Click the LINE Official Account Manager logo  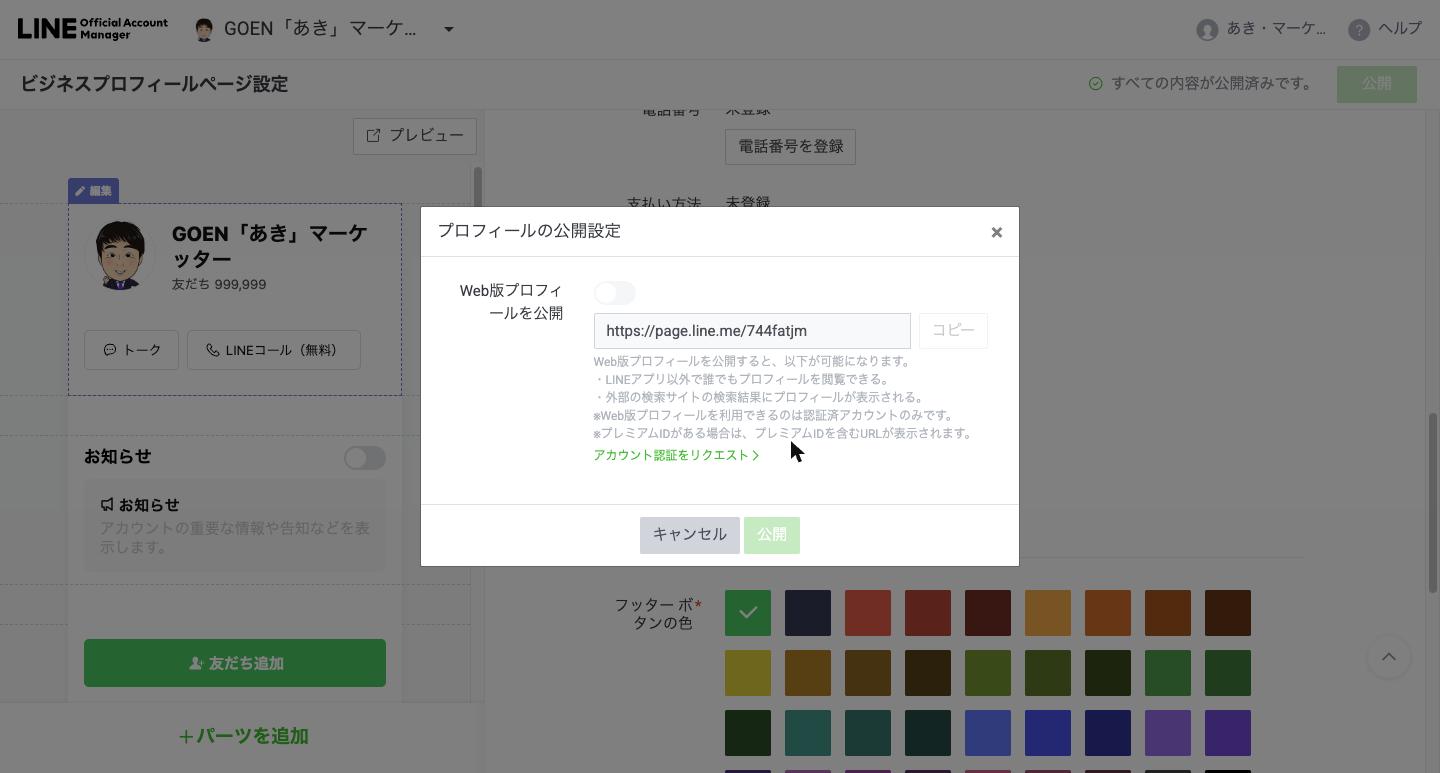[x=93, y=28]
